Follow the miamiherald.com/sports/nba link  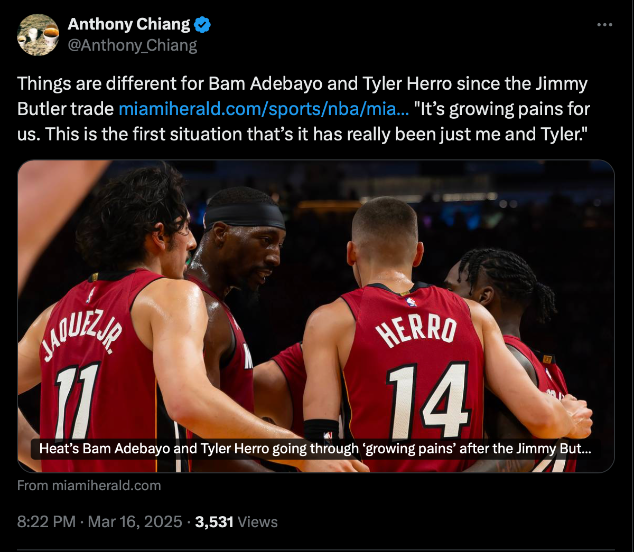[x=264, y=109]
